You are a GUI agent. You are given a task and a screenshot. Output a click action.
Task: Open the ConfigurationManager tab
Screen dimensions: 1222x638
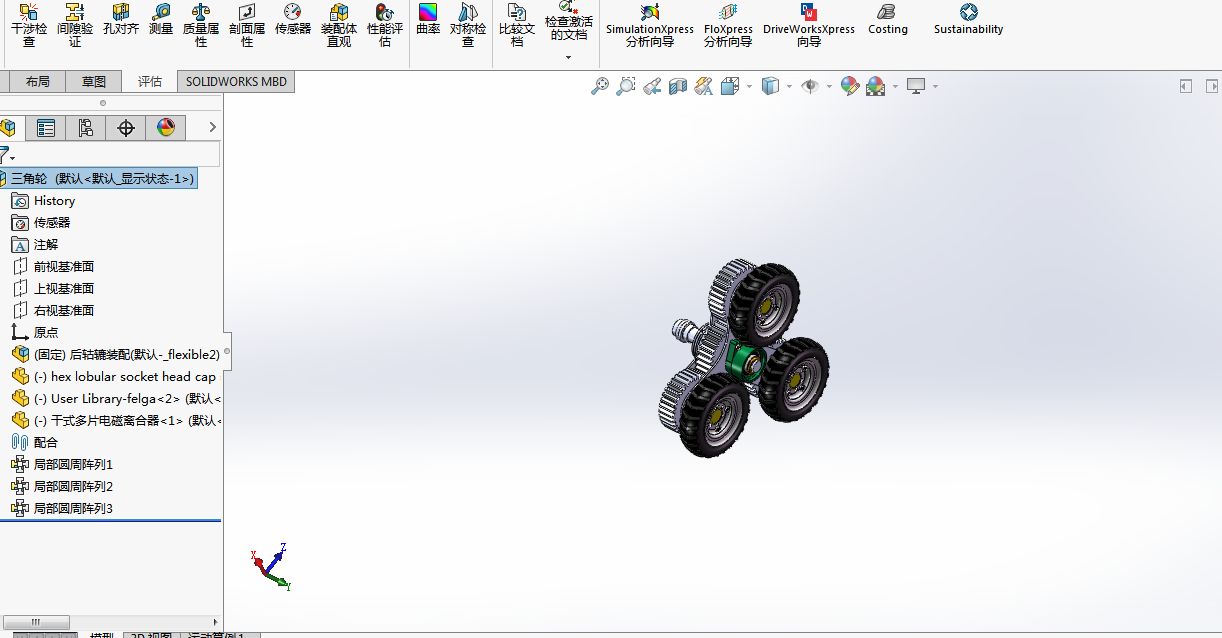(86, 128)
